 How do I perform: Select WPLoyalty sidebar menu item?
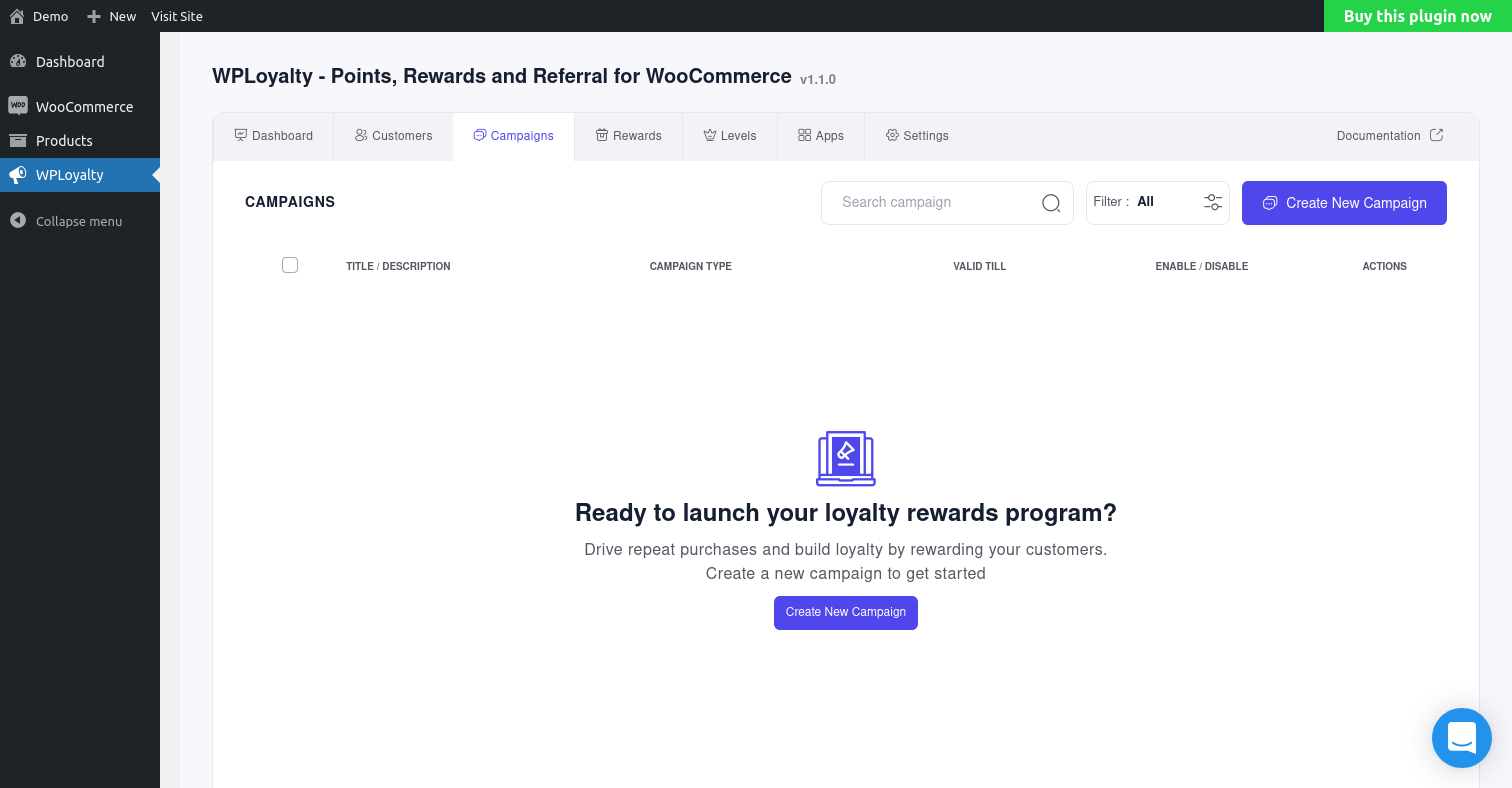tap(80, 175)
